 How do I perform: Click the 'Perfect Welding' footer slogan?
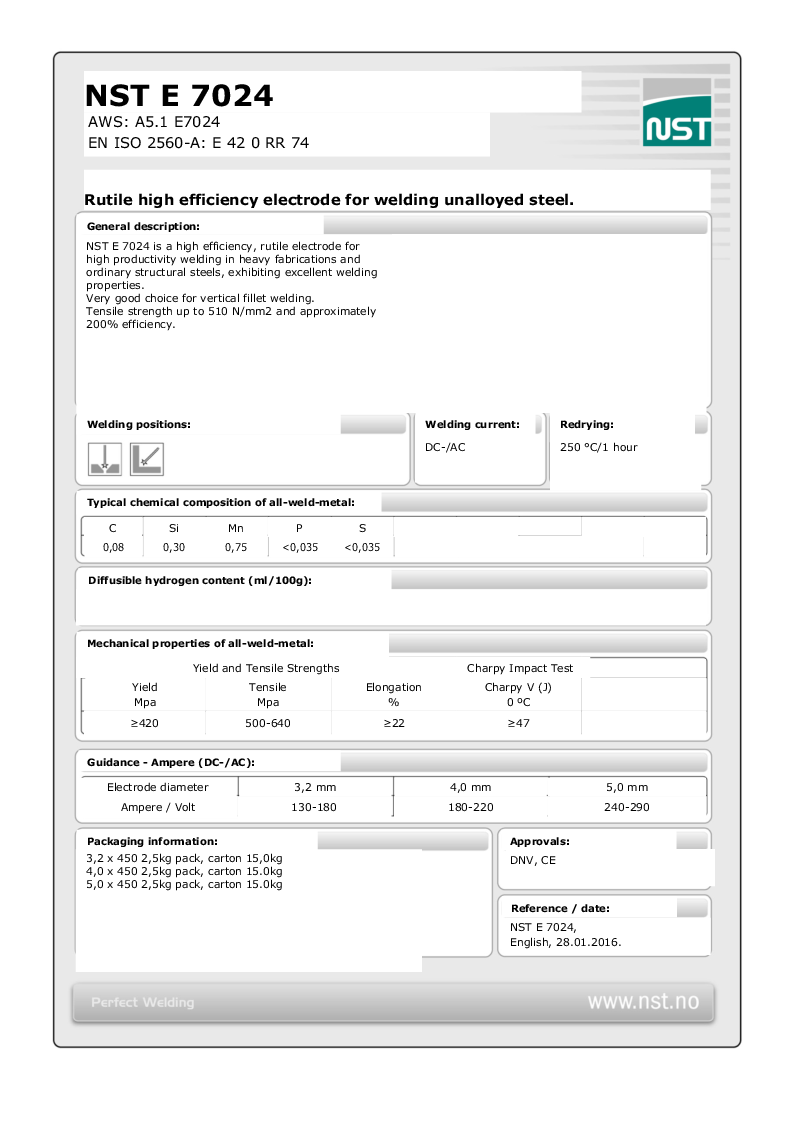(142, 1003)
